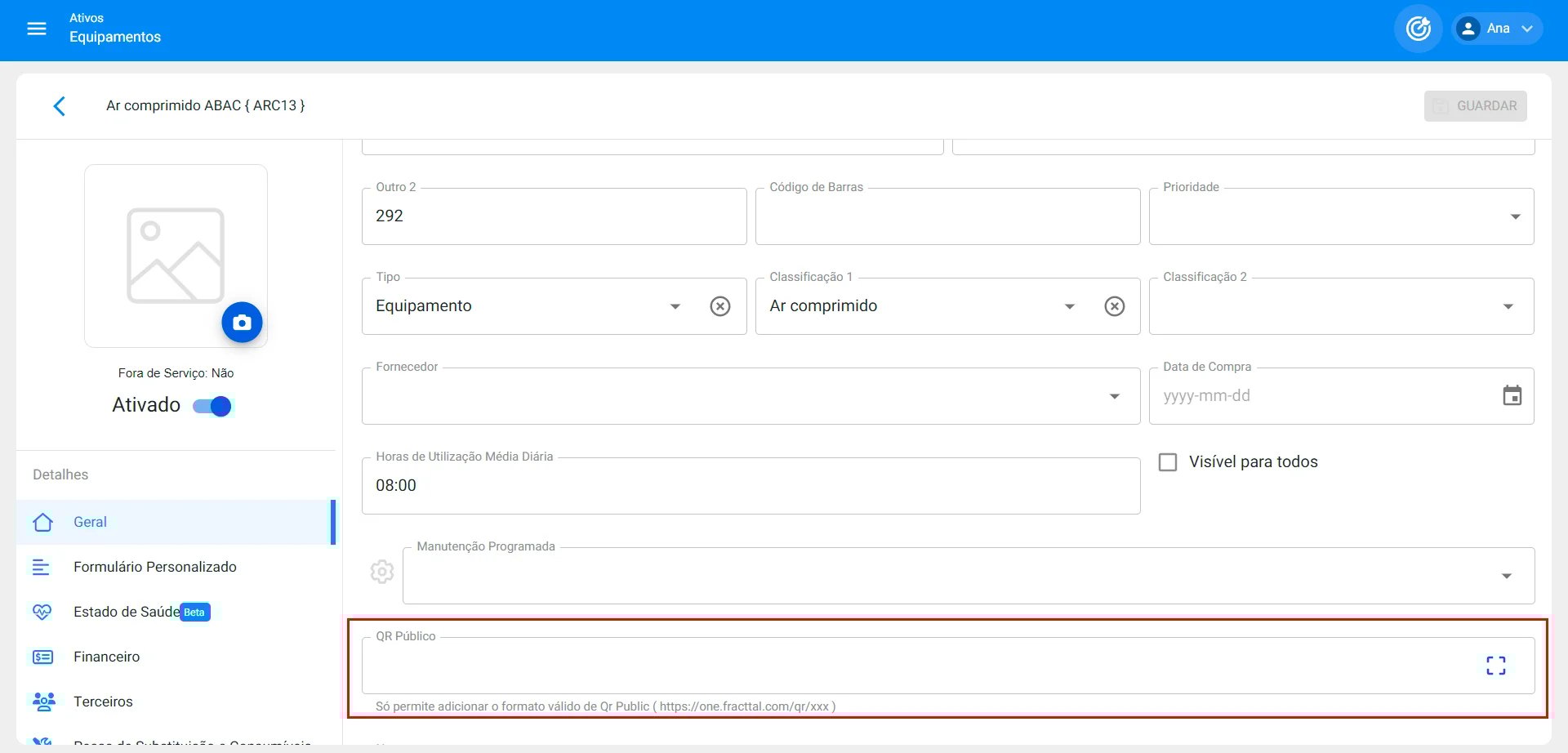Open the Estado de Saúde section

point(126,612)
